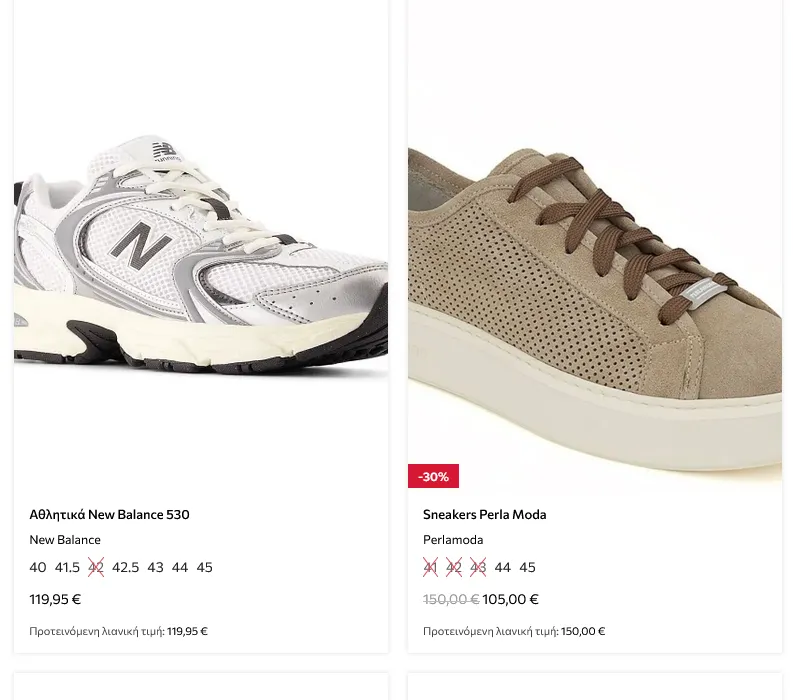The width and height of the screenshot is (793, 700).
Task: Open Sneakers Perla Moda product title
Action: (x=484, y=514)
